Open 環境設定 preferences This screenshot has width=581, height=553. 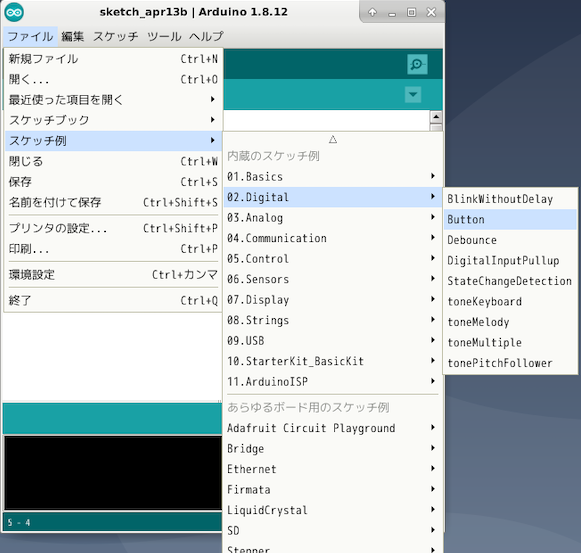click(x=113, y=275)
